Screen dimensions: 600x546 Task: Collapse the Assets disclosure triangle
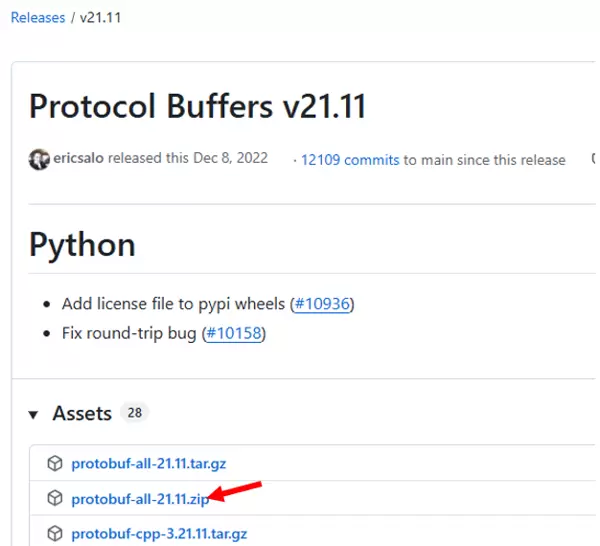(x=34, y=414)
